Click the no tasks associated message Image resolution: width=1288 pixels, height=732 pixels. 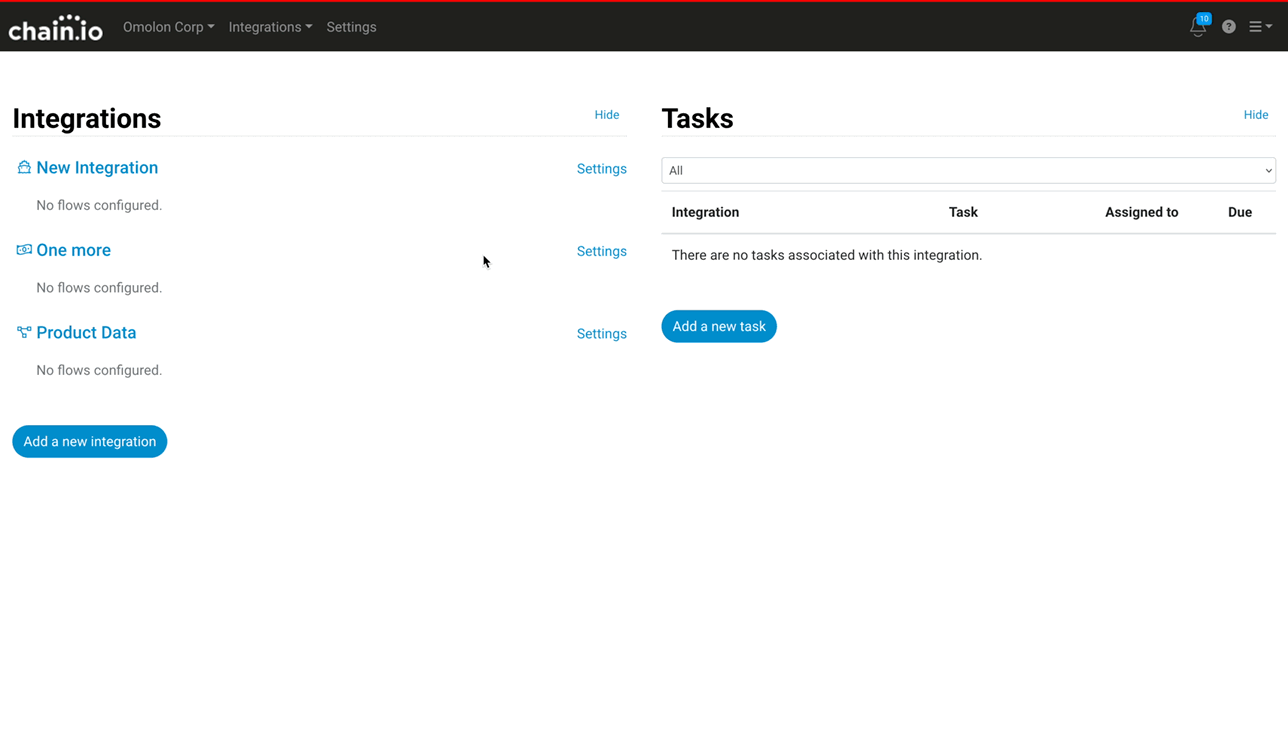(x=826, y=255)
